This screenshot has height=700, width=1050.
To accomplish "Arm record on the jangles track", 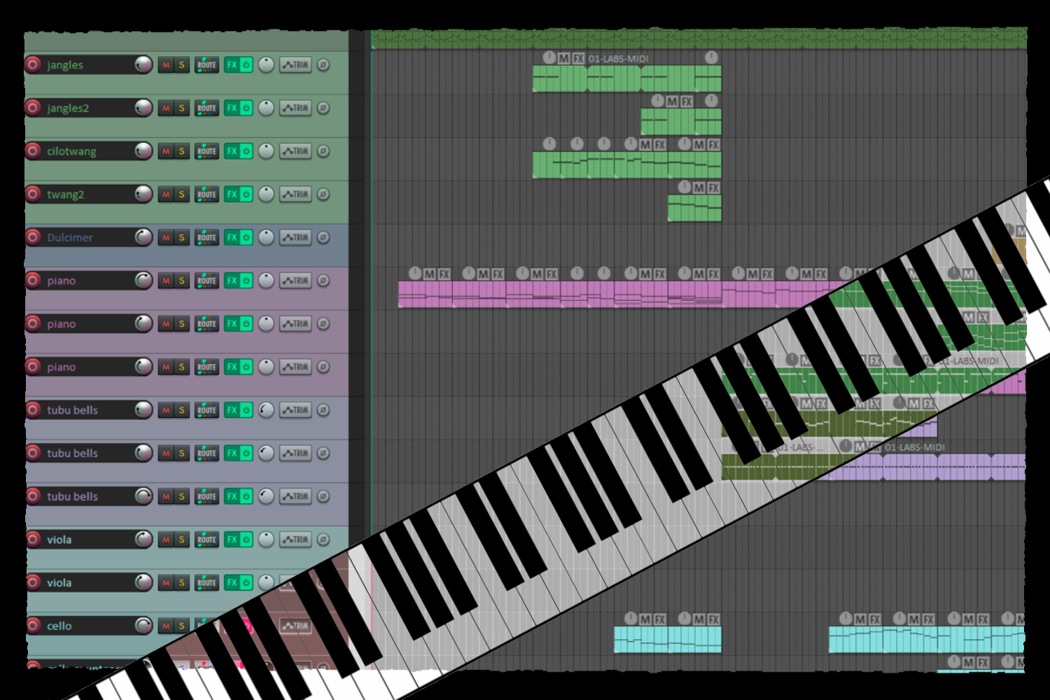I will [33, 65].
